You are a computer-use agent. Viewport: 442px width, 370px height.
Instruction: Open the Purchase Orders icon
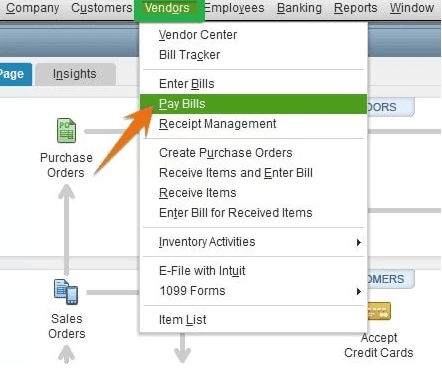point(66,131)
